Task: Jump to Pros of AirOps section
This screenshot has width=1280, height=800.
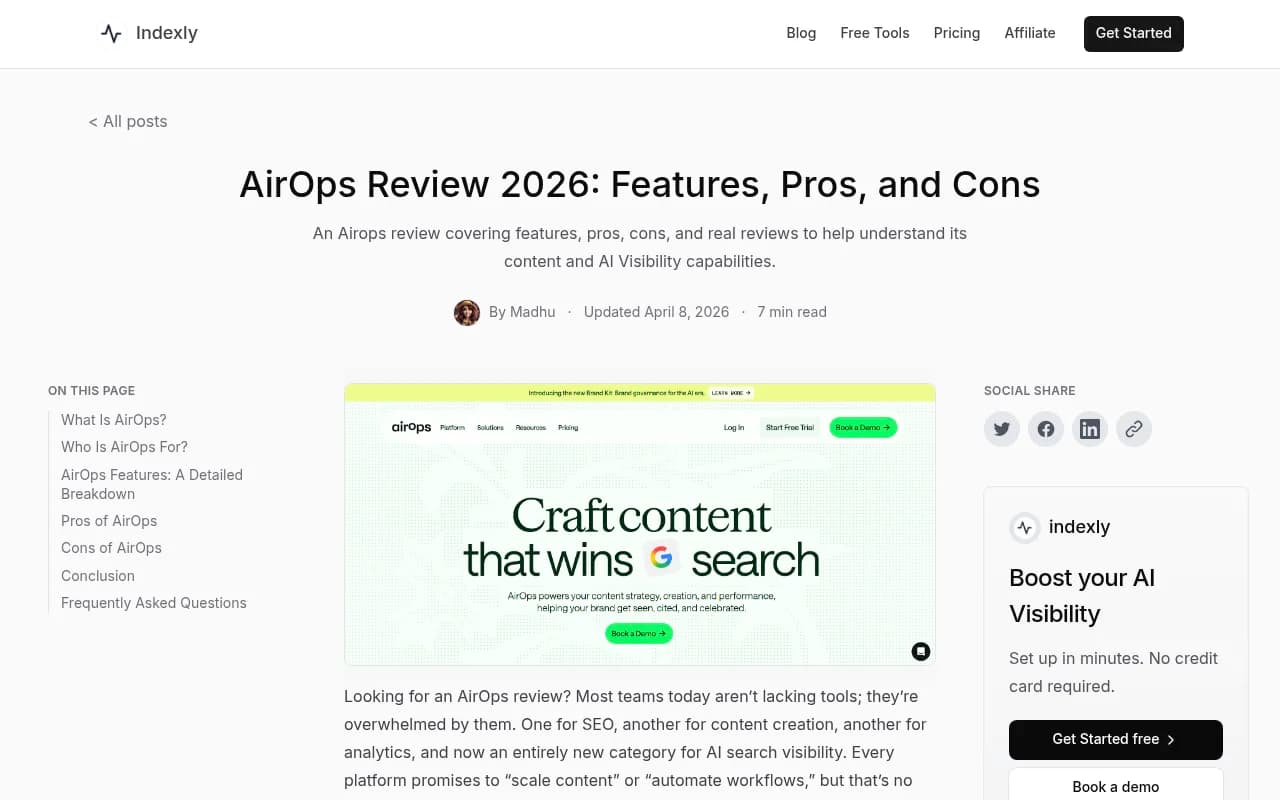Action: 109,521
